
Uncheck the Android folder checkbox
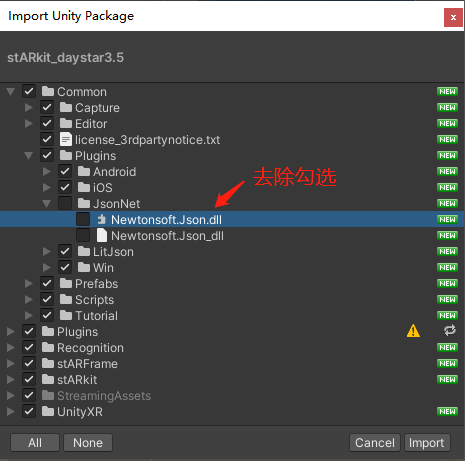click(x=65, y=171)
